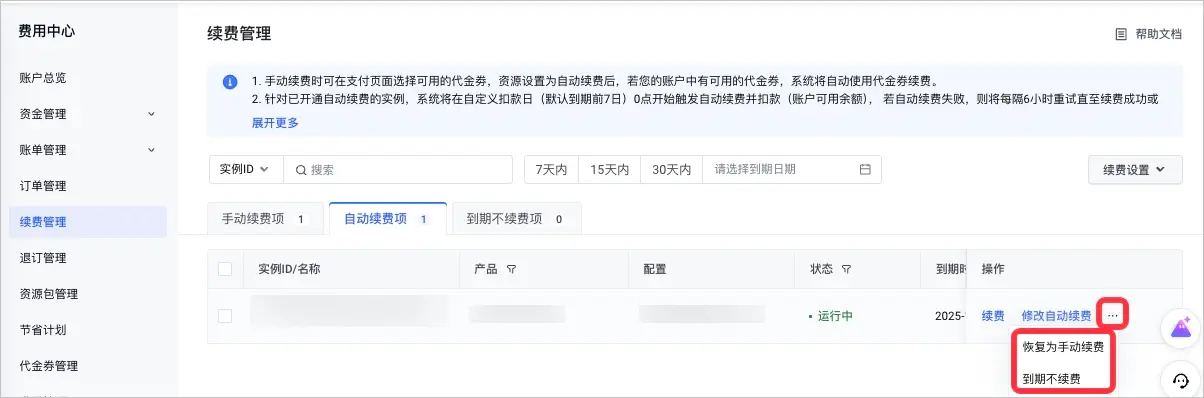Screen dimensions: 1204x398
Task: Click the 产品 column filter icon
Action: click(x=512, y=269)
